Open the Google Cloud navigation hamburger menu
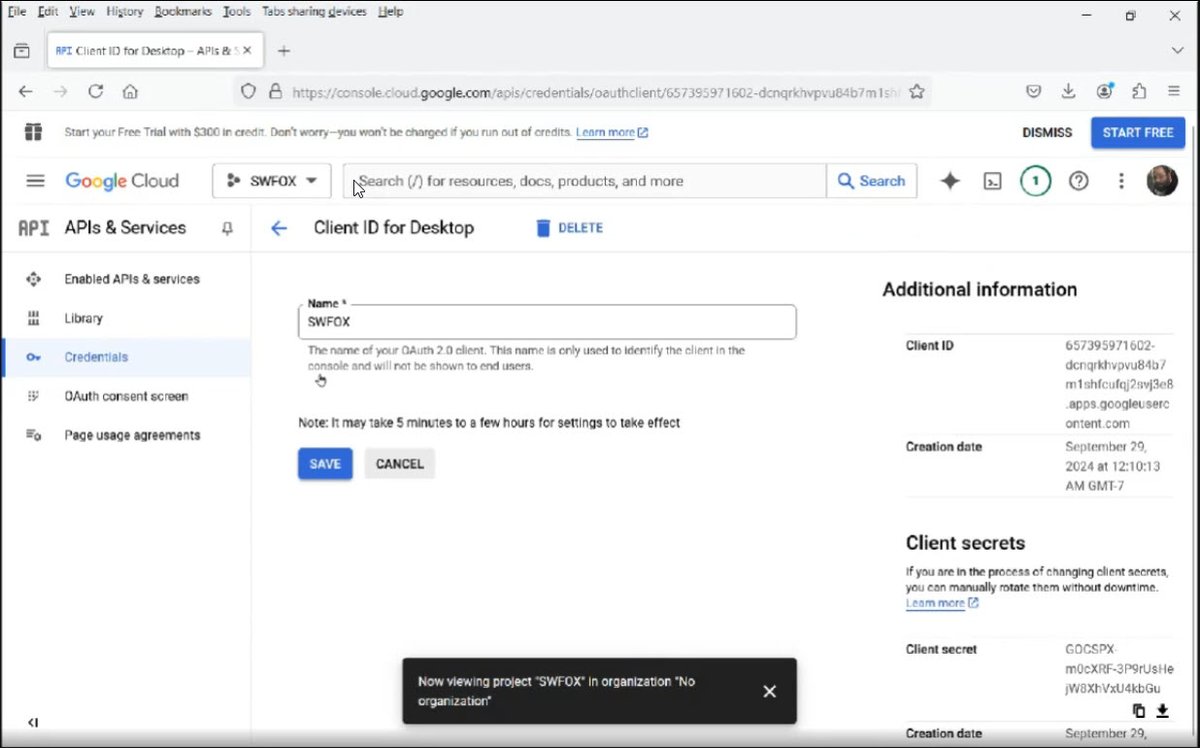This screenshot has height=748, width=1200. (35, 181)
